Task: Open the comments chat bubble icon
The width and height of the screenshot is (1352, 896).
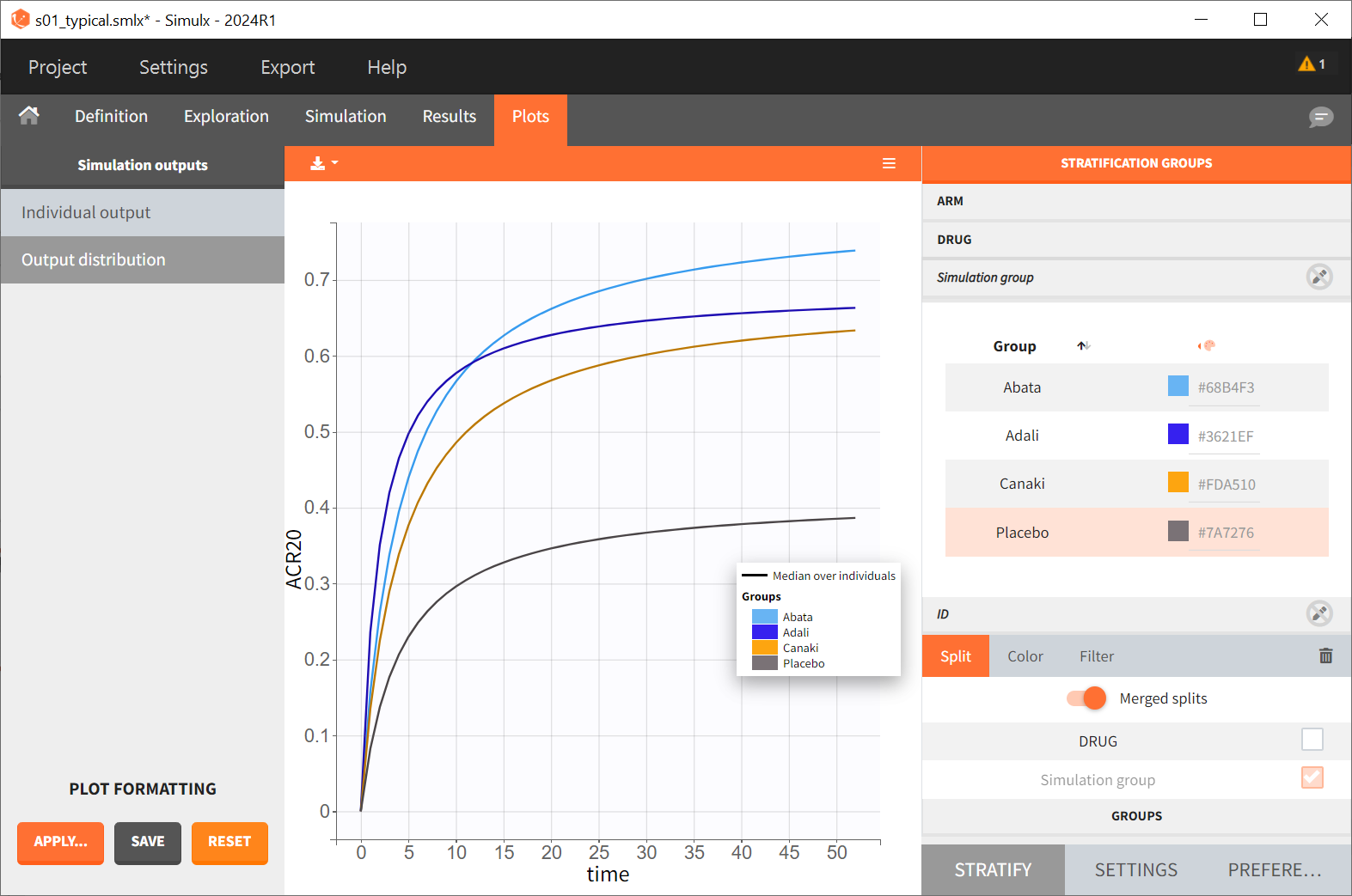Action: (x=1320, y=117)
